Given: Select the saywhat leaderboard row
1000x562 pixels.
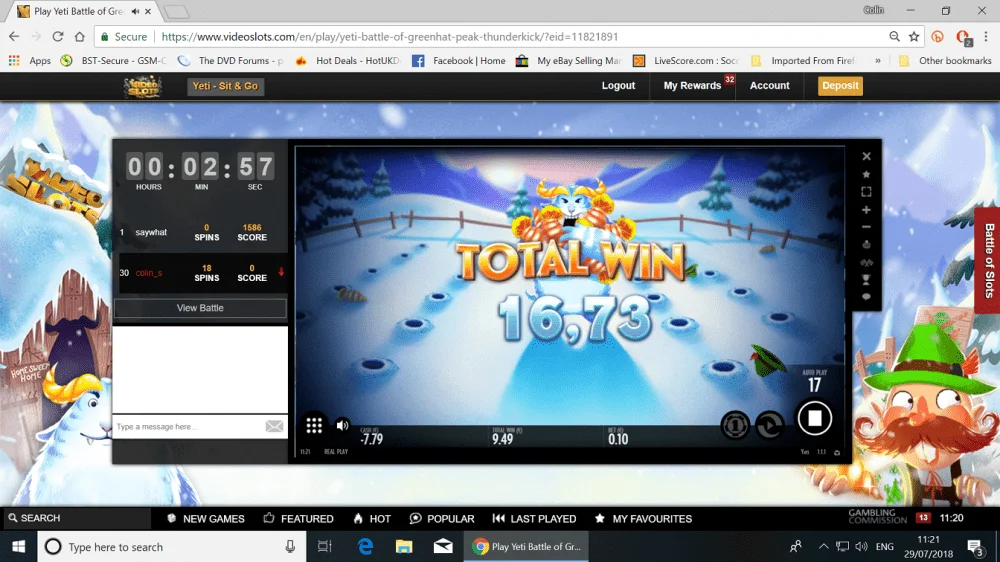Looking at the screenshot, I should coord(200,232).
